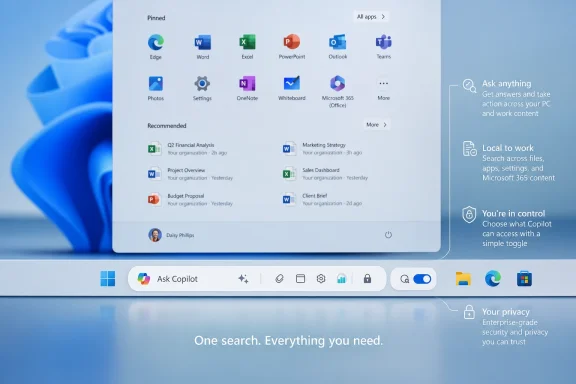The image size is (576, 384).
Task: Open Edge from the taskbar
Action: click(x=493, y=279)
